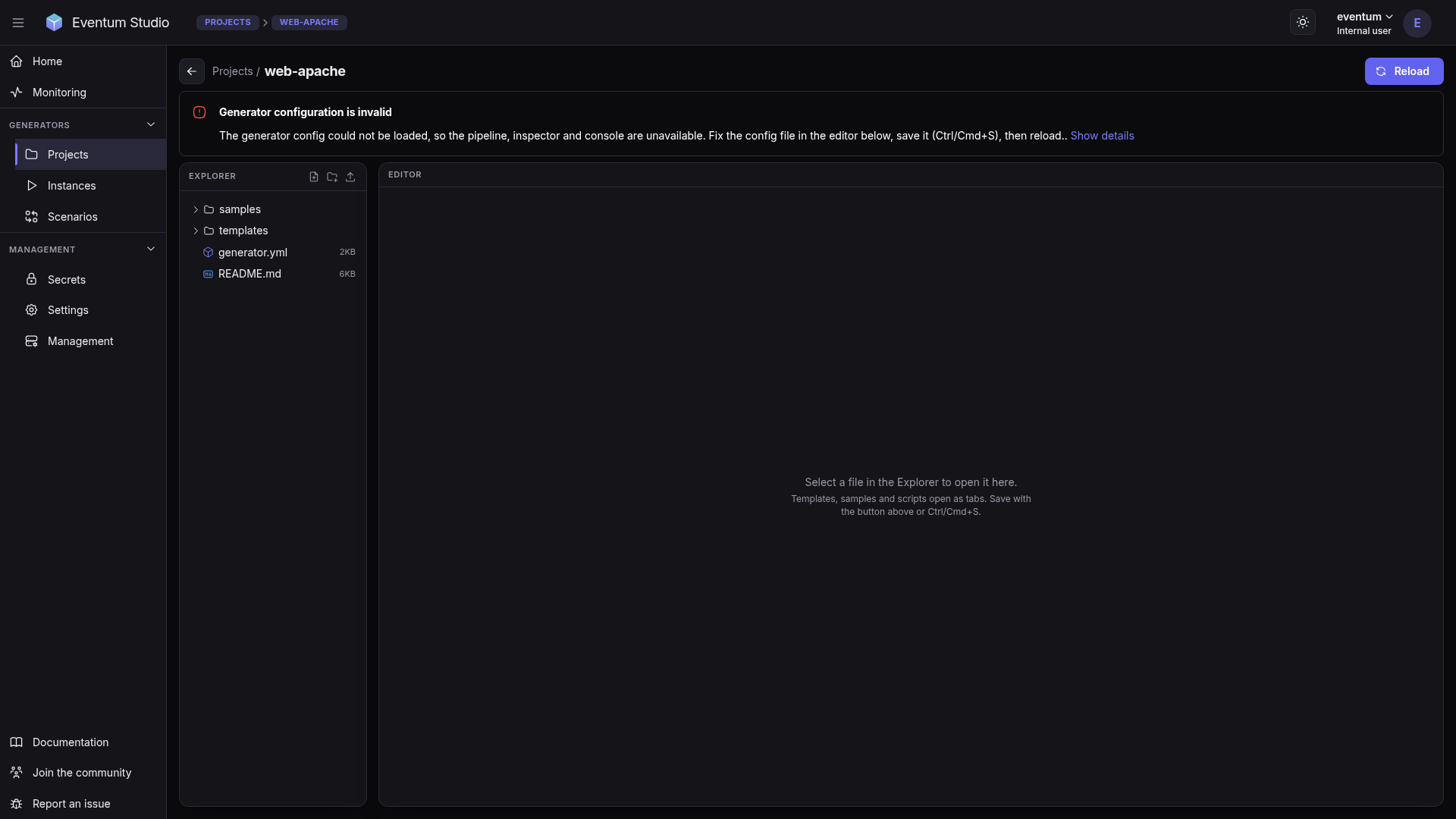Screen dimensions: 1456x819
Task: Toggle light/dark theme sun icon
Action: coord(1303,23)
